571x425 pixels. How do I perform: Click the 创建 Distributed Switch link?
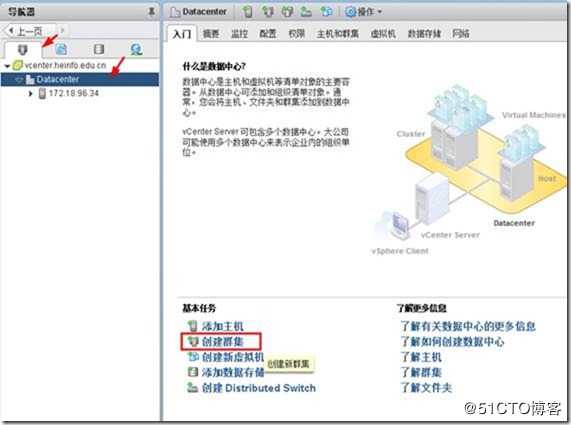click(x=259, y=388)
